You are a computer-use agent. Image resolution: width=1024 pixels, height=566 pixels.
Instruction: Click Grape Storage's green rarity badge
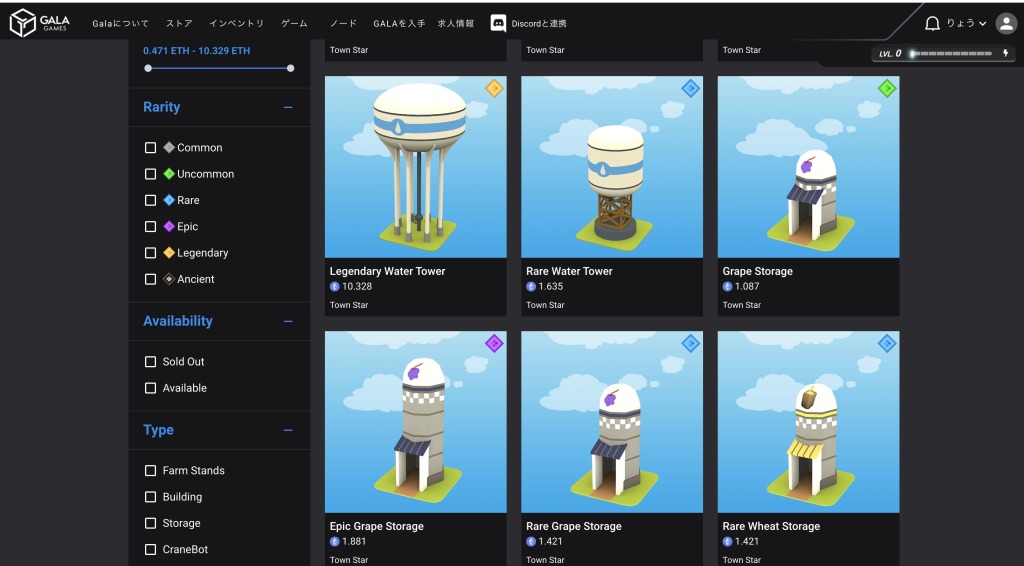[887, 87]
